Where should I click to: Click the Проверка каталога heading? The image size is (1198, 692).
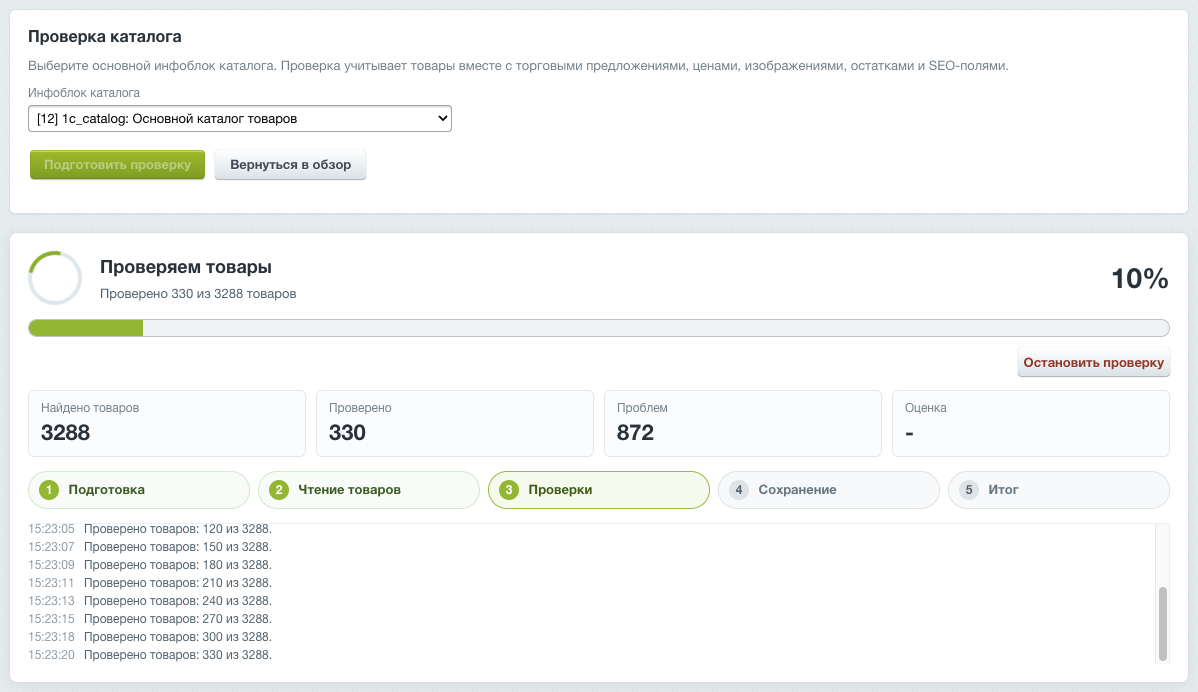pos(105,37)
